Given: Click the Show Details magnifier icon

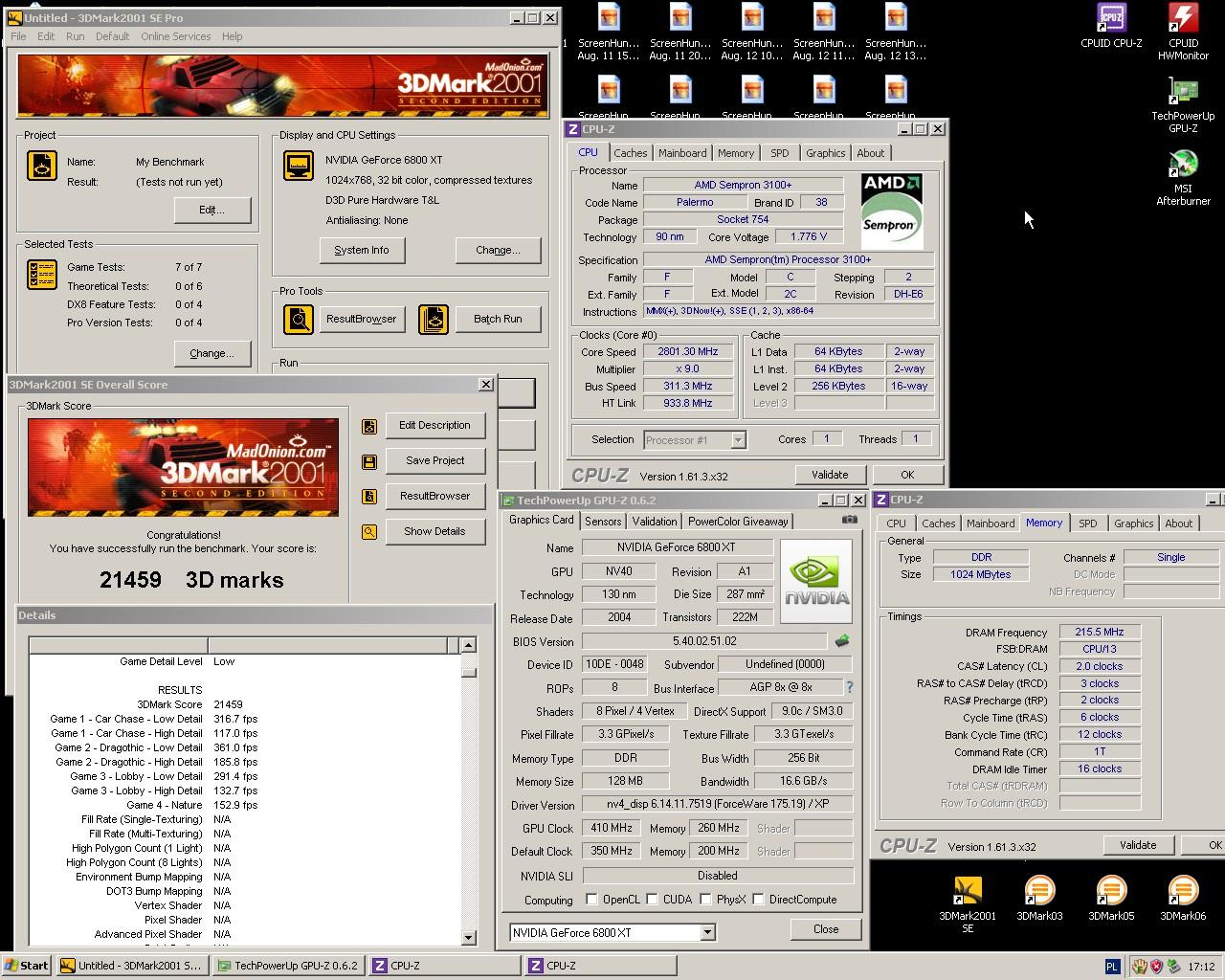Looking at the screenshot, I should [369, 532].
